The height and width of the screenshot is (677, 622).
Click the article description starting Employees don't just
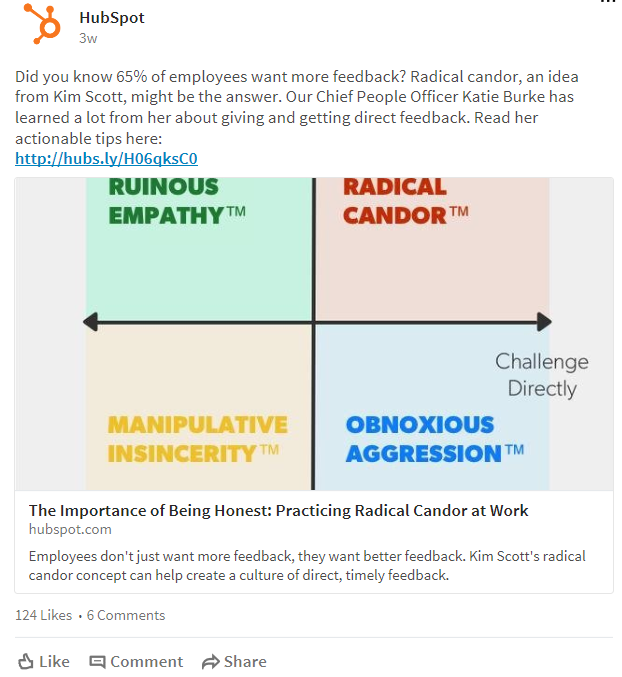[307, 566]
